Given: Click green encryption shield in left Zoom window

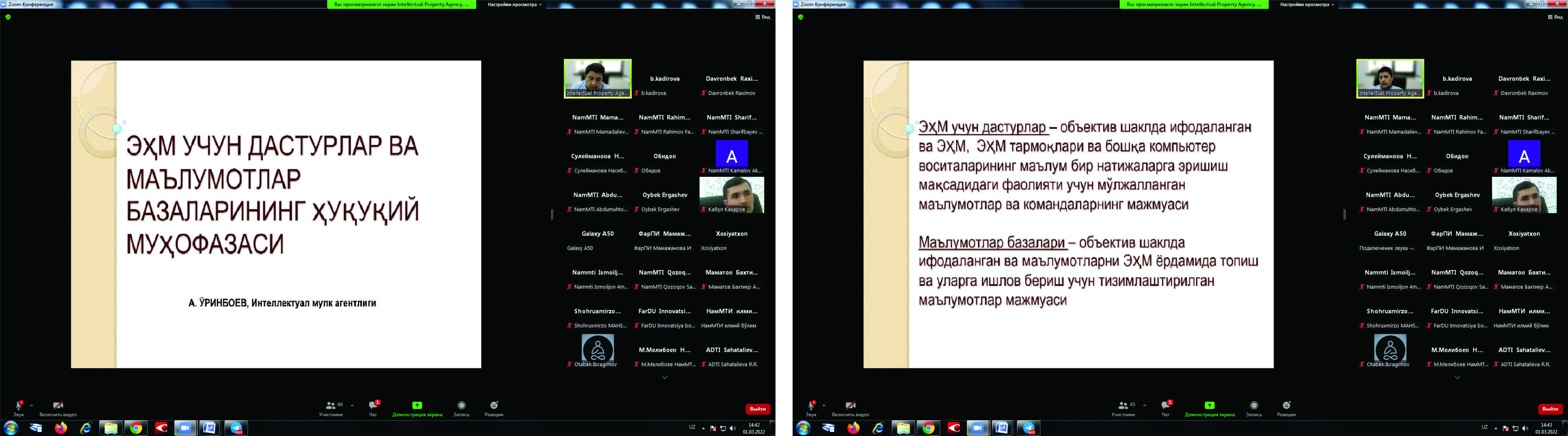Looking at the screenshot, I should (8, 17).
